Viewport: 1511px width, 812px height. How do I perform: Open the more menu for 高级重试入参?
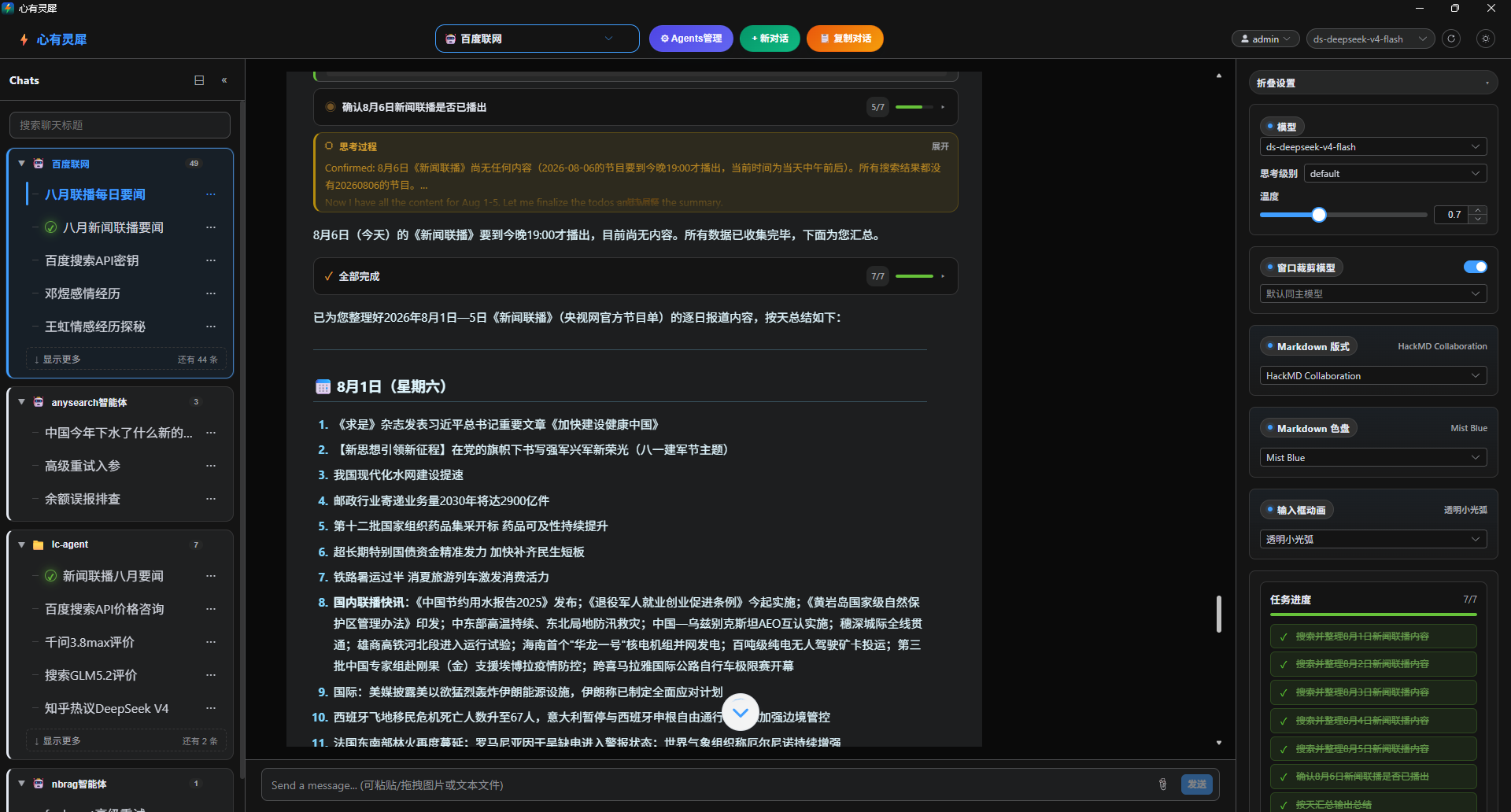tap(211, 466)
